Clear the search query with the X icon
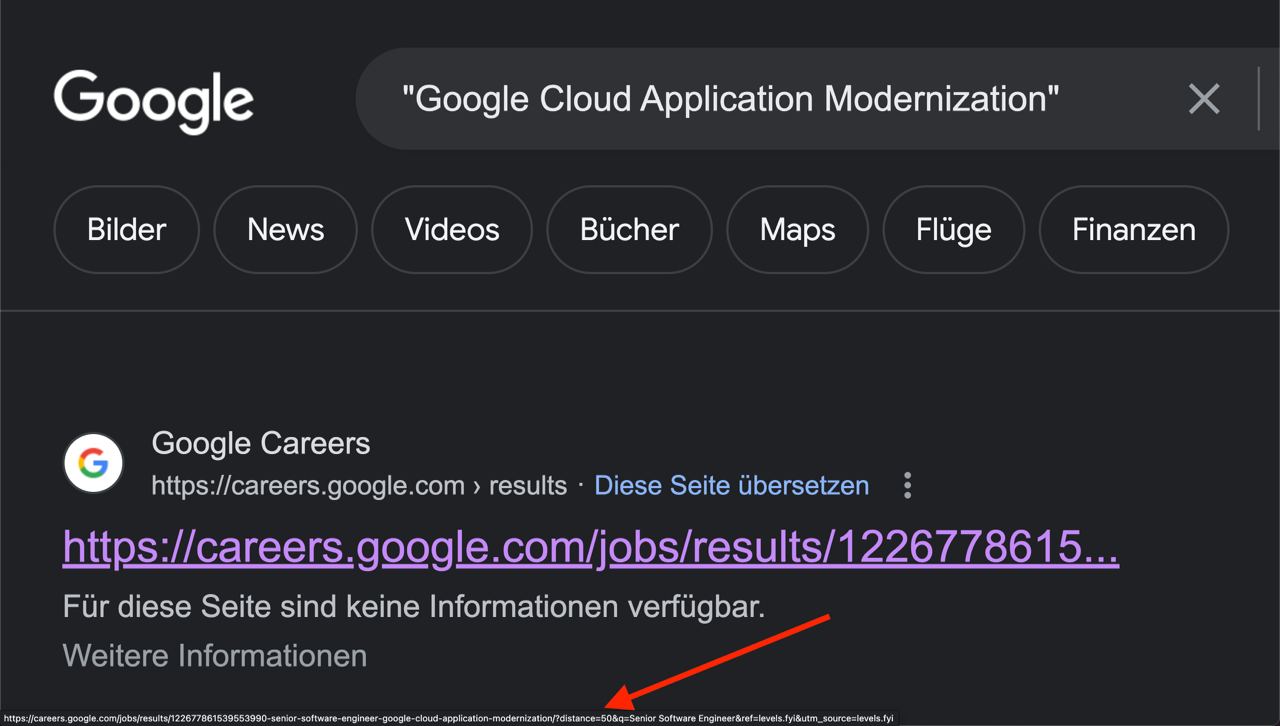Viewport: 1280px width, 726px height. [1204, 99]
